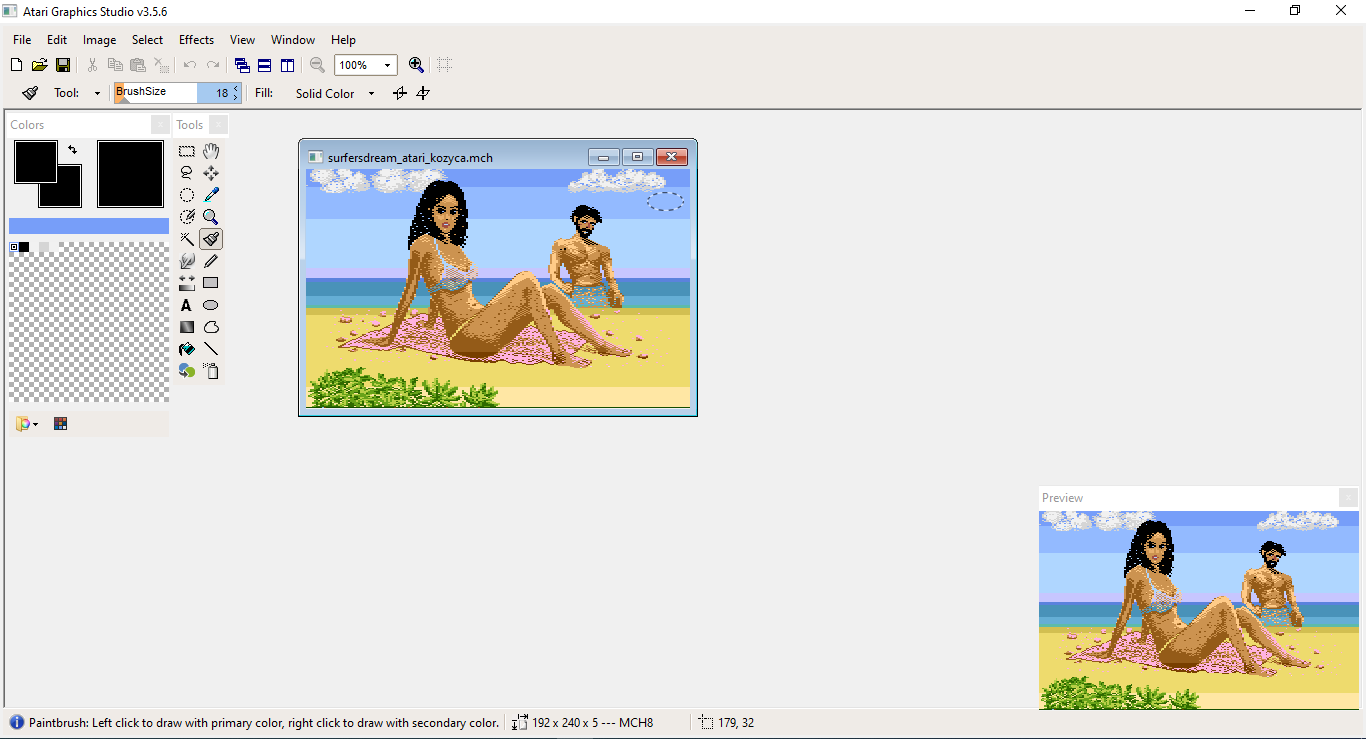Expand the Solid Color fill dropdown
This screenshot has width=1366, height=739.
pos(371,94)
